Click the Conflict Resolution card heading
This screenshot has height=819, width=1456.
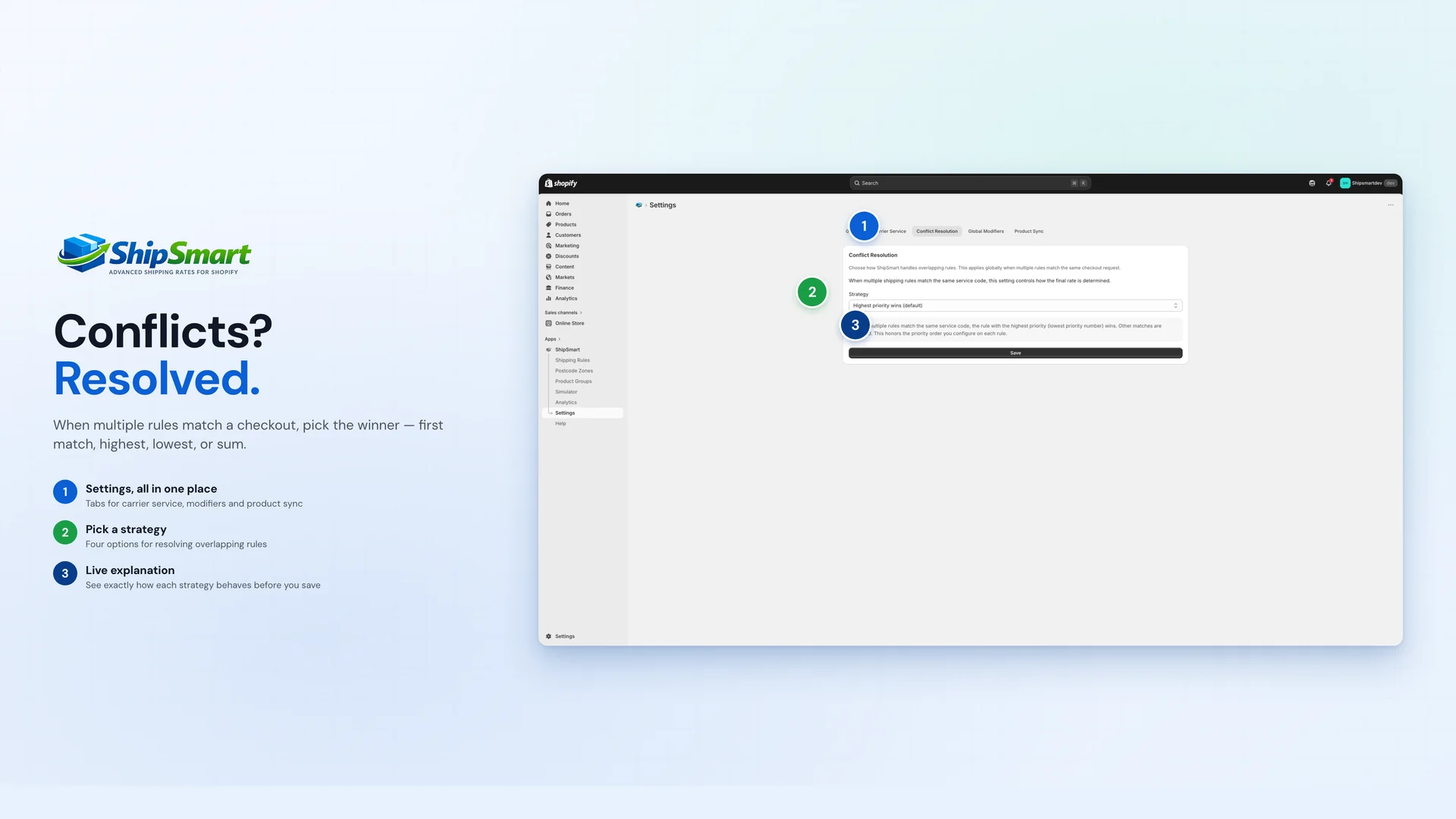click(873, 256)
